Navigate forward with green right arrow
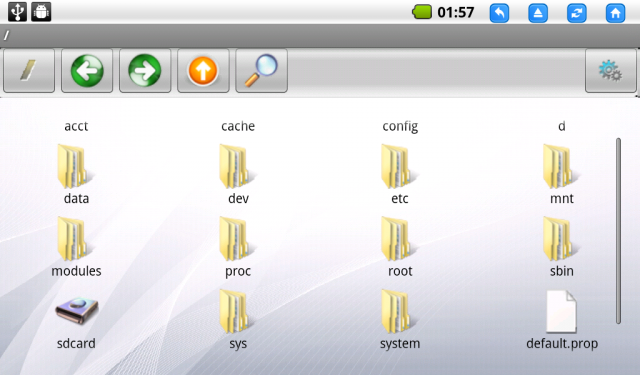The image size is (640, 375). [x=145, y=71]
